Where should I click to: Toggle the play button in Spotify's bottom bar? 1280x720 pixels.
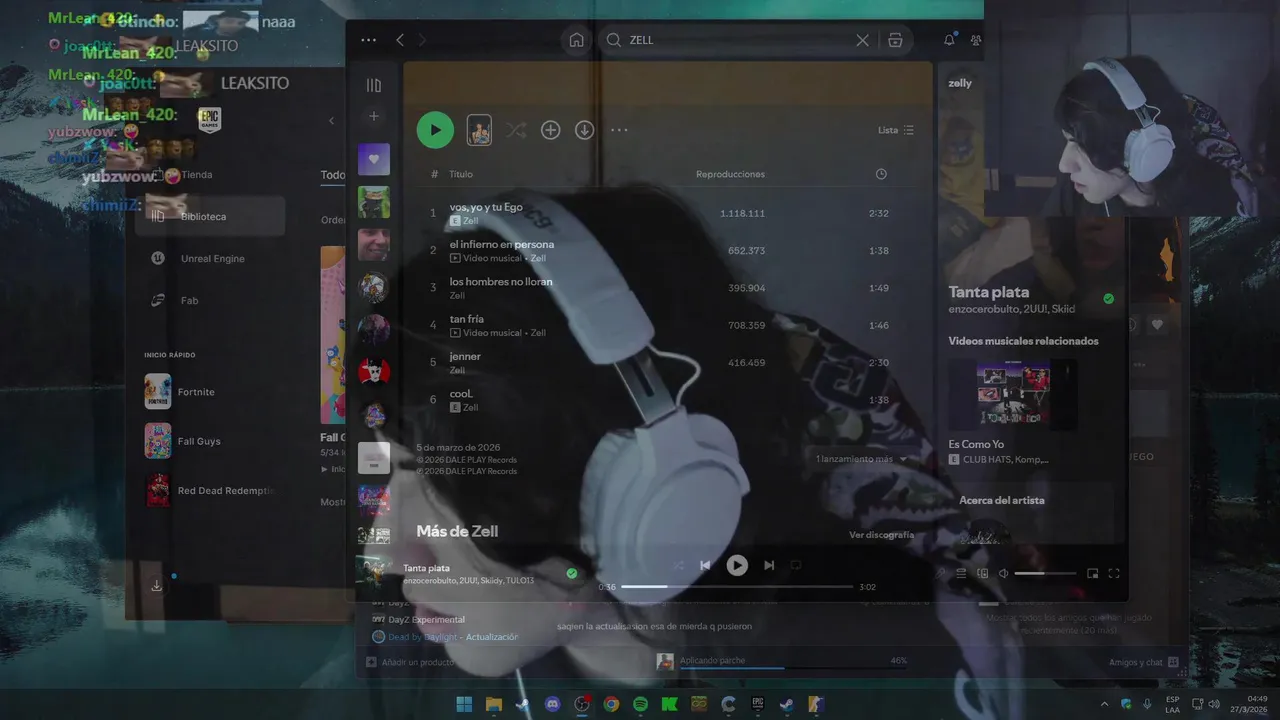737,565
